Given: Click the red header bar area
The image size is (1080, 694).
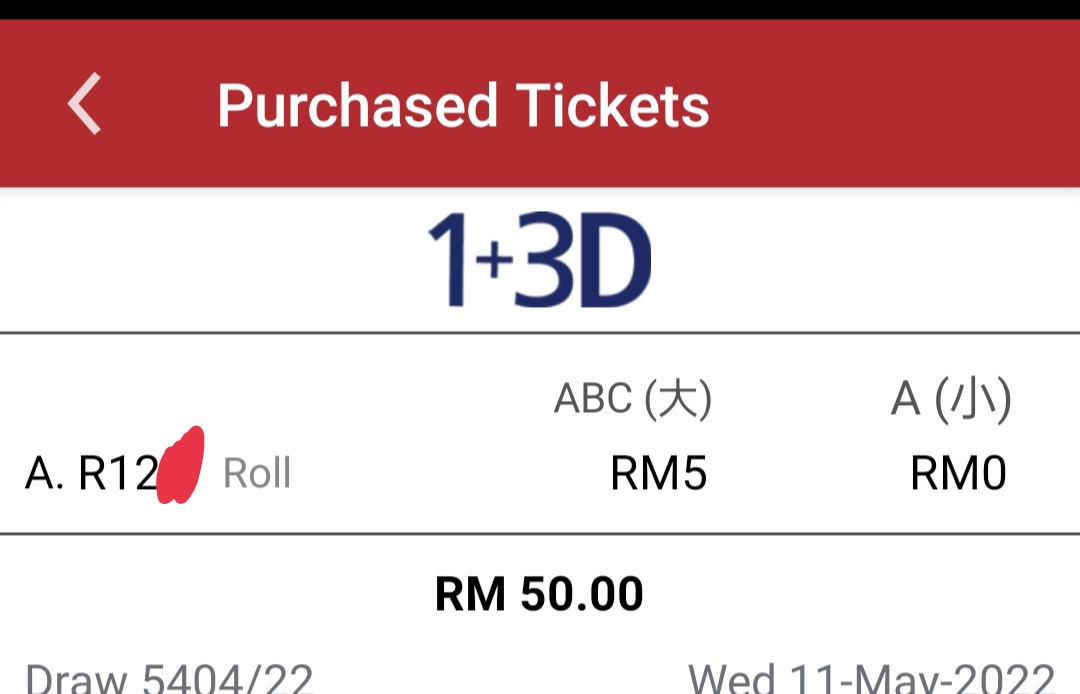Looking at the screenshot, I should (x=540, y=103).
